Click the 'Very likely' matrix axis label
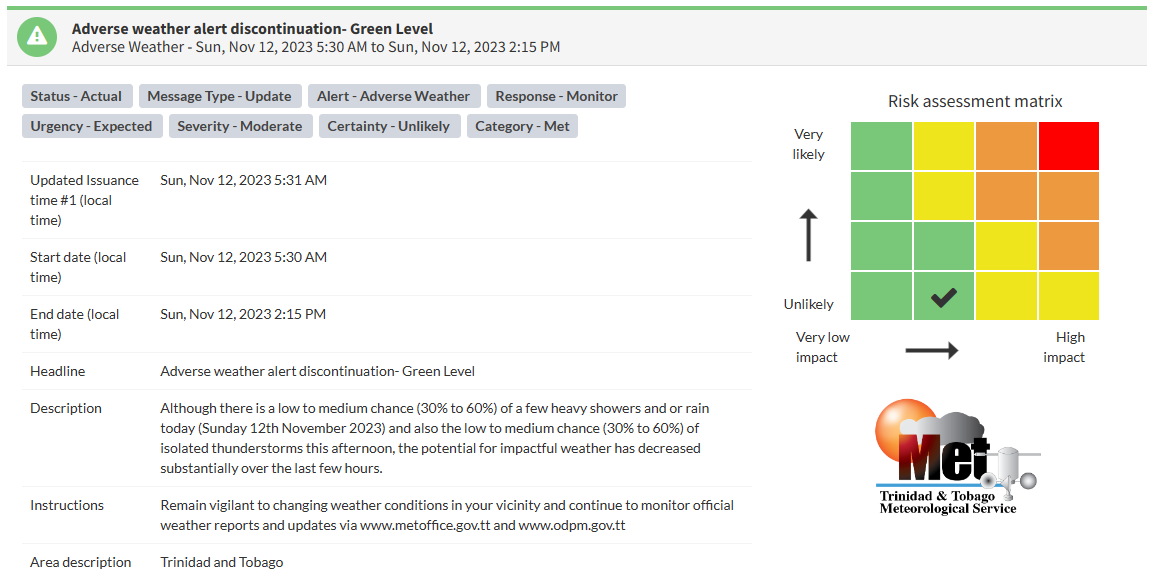Screen dimensions: 1154x582 pyautogui.click(x=808, y=144)
